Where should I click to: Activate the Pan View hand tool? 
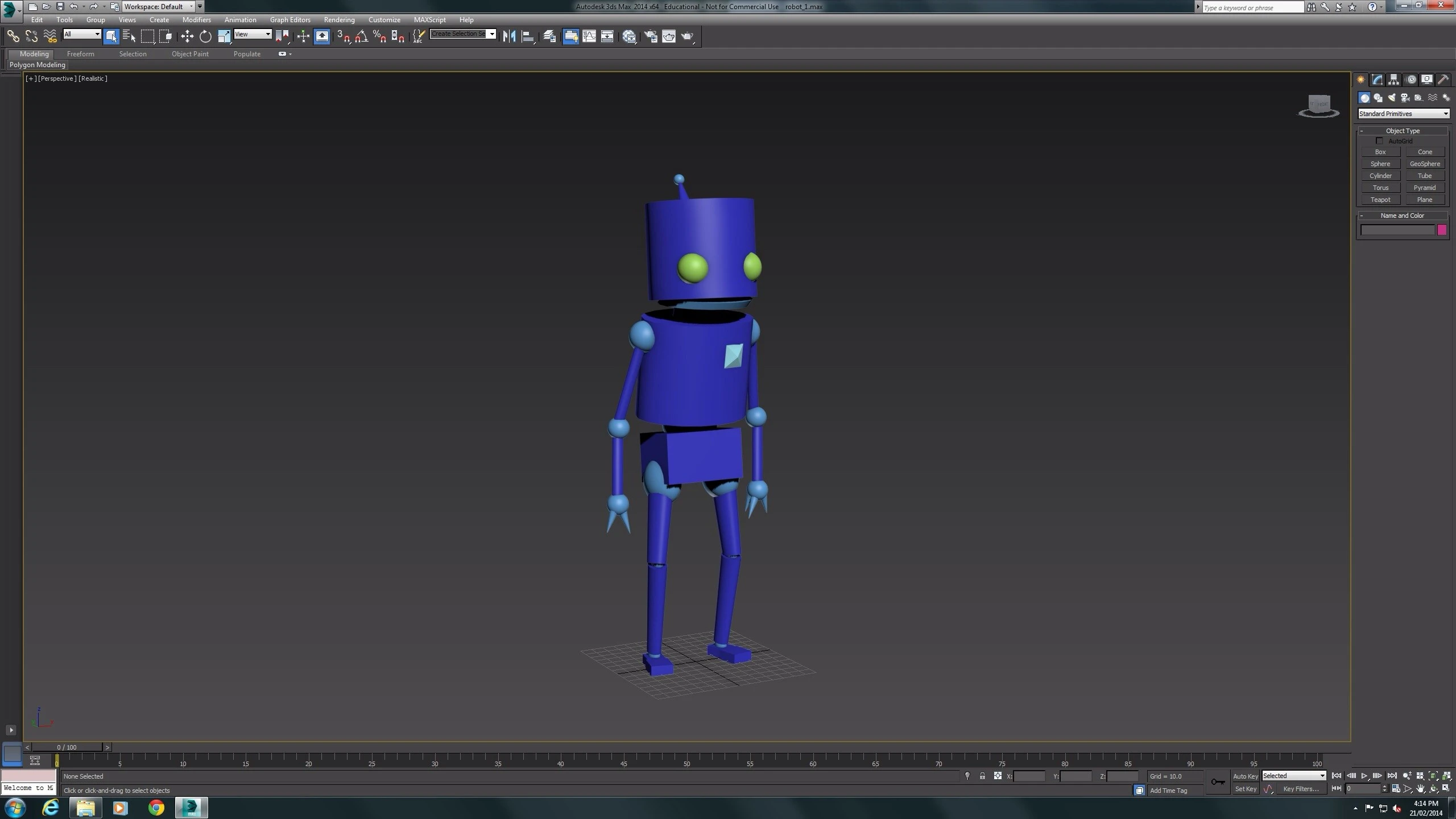[1420, 789]
